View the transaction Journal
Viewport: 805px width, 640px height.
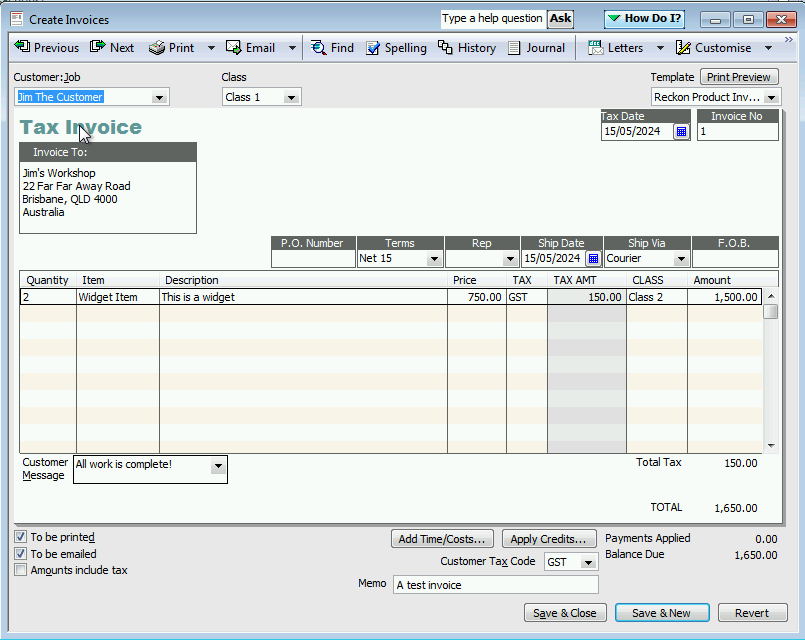click(x=536, y=48)
